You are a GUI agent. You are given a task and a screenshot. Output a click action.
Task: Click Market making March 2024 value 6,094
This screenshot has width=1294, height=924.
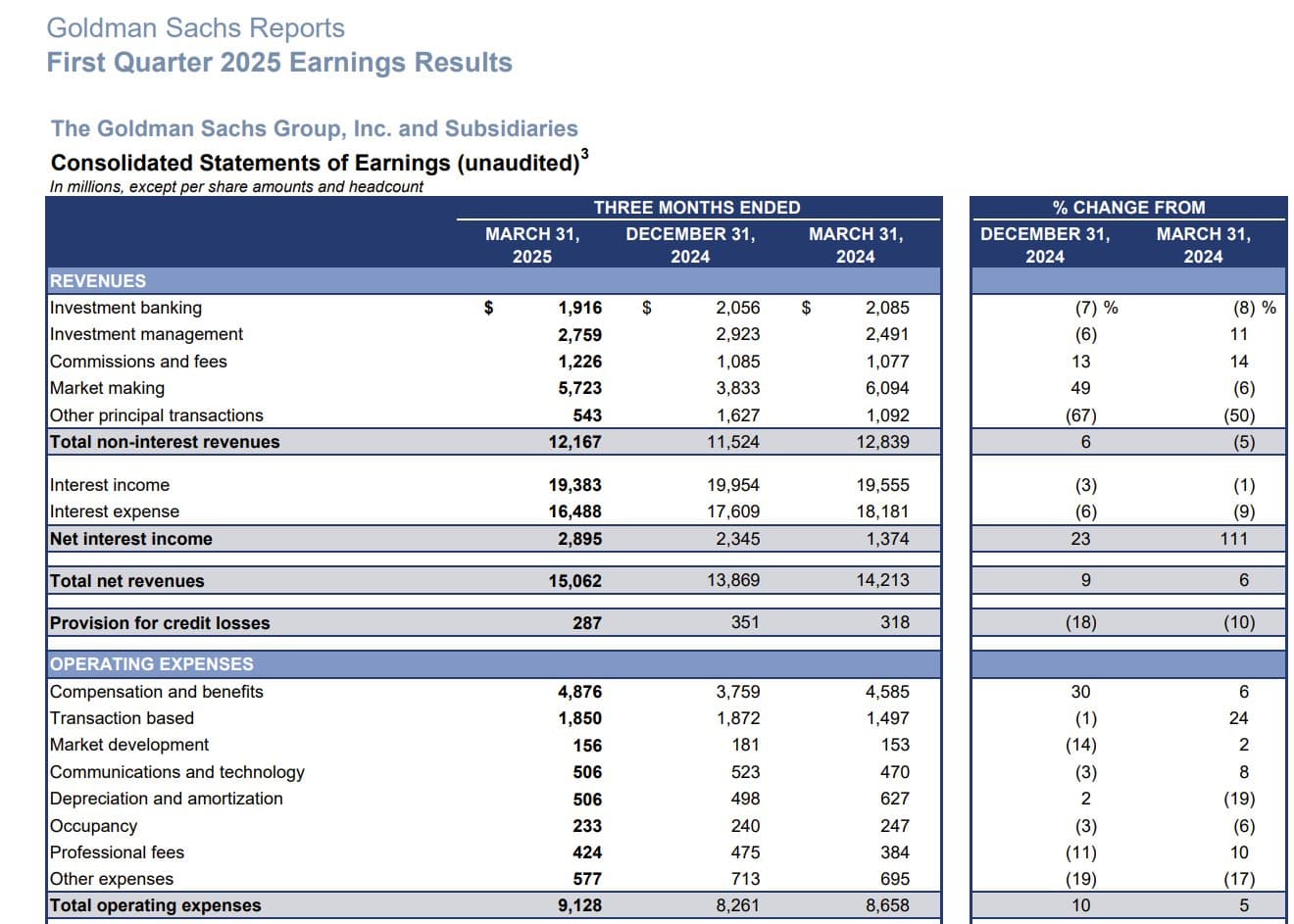(x=887, y=389)
